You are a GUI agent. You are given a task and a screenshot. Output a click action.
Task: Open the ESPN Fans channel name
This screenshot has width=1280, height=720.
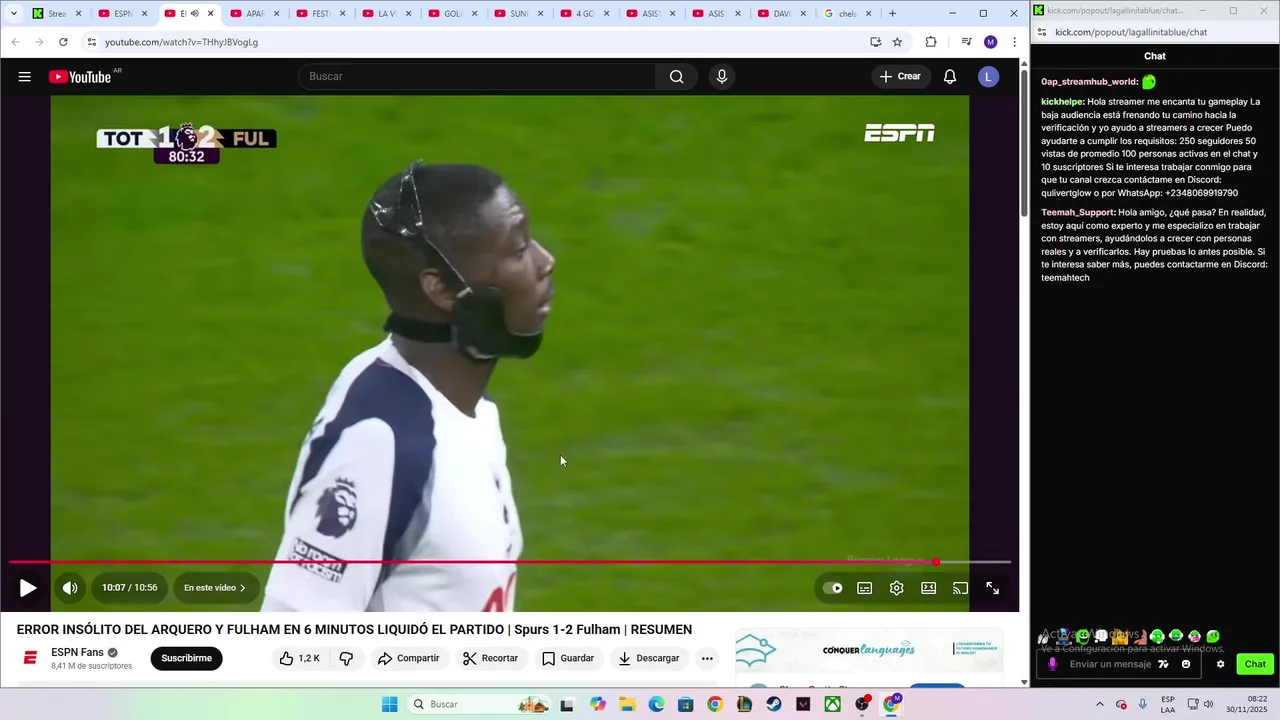click(x=77, y=652)
